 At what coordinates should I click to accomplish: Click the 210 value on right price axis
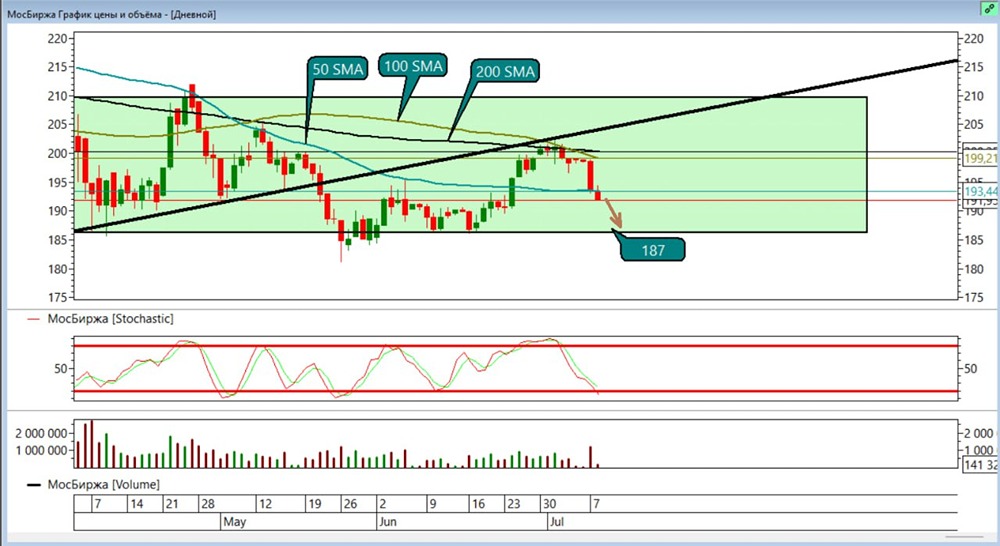[x=974, y=96]
